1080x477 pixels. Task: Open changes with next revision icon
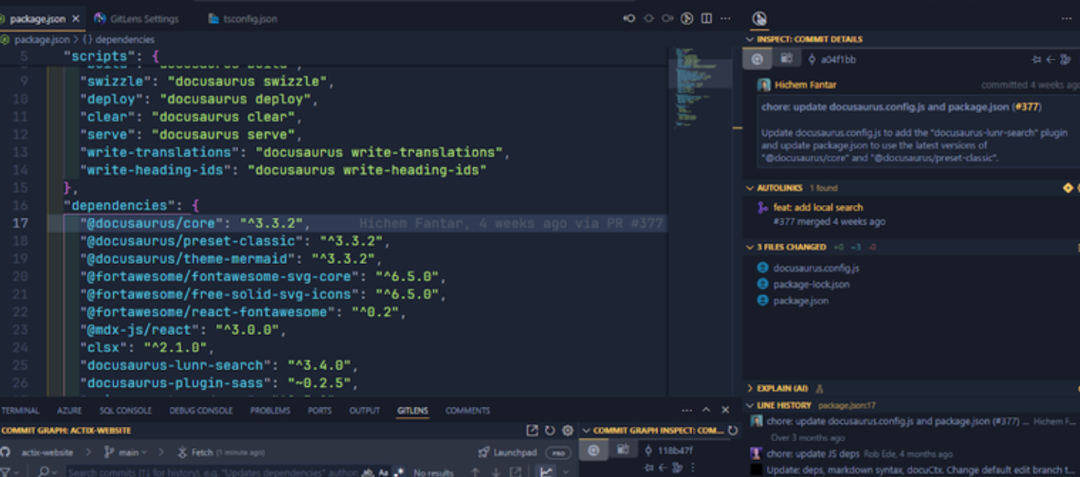667,19
